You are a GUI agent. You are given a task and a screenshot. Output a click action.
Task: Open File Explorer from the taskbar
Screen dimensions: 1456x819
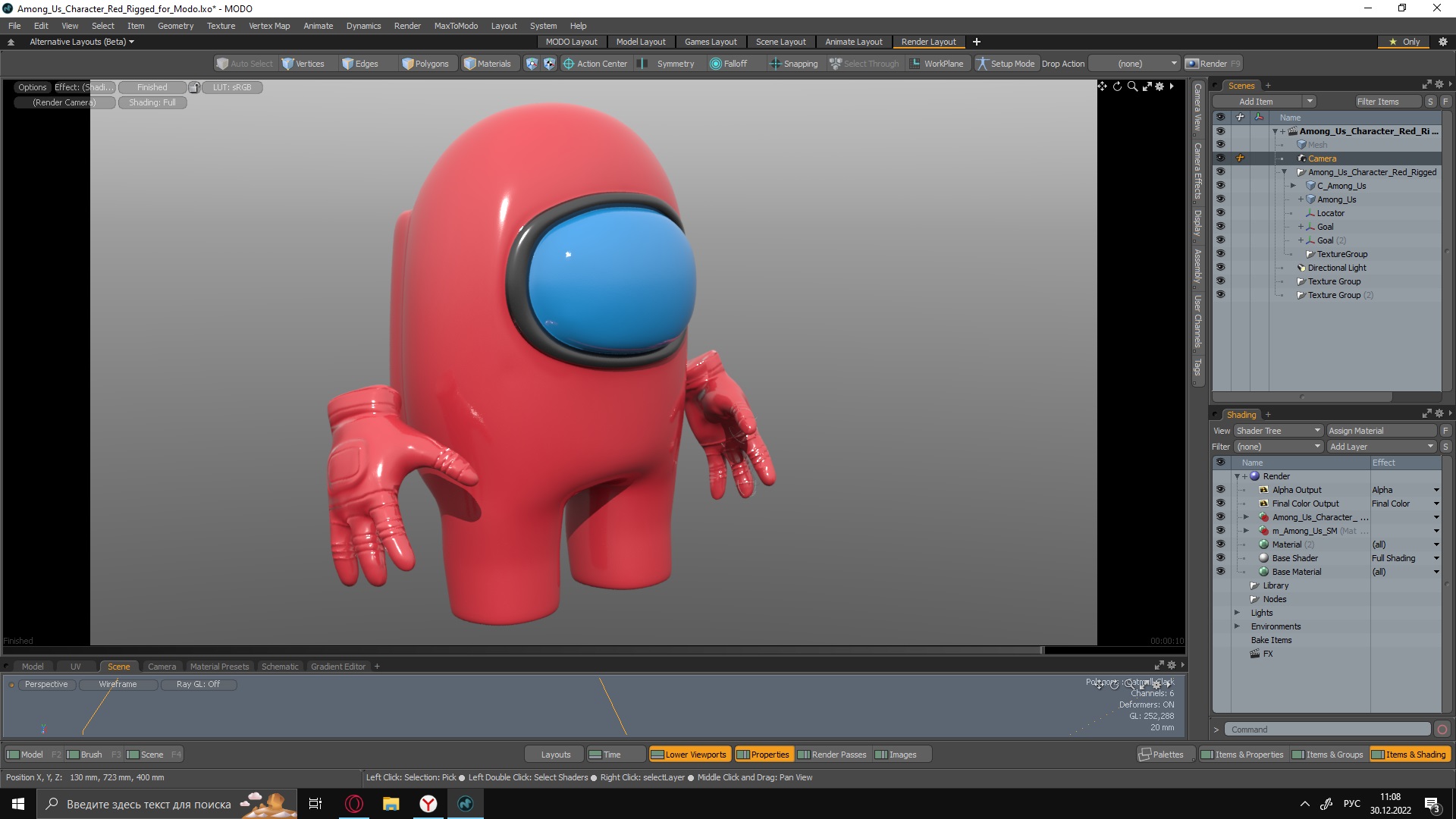(x=391, y=804)
